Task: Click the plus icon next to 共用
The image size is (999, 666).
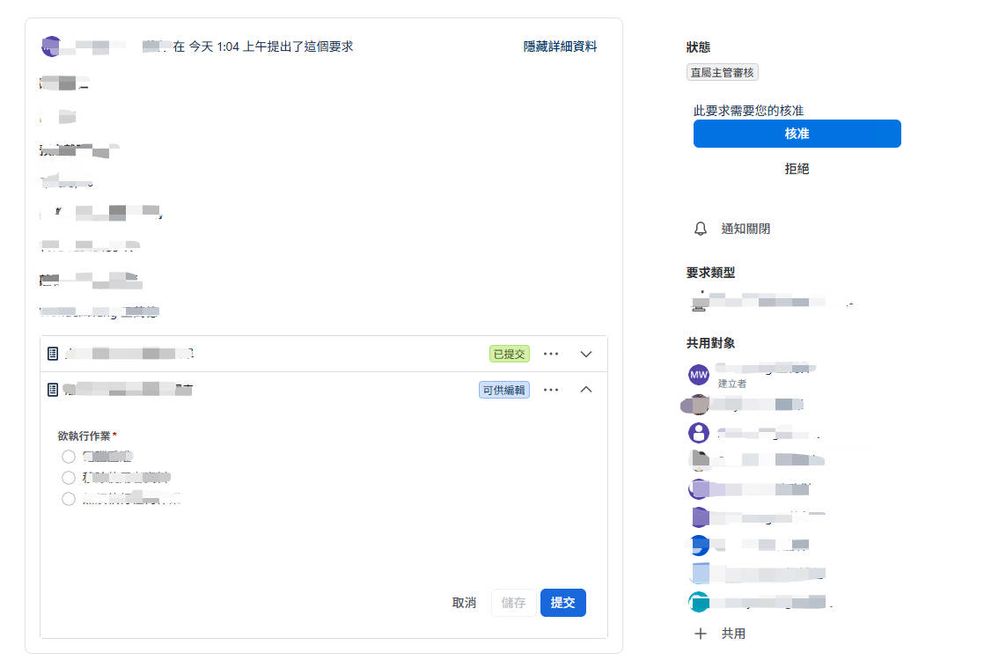Action: click(x=700, y=633)
